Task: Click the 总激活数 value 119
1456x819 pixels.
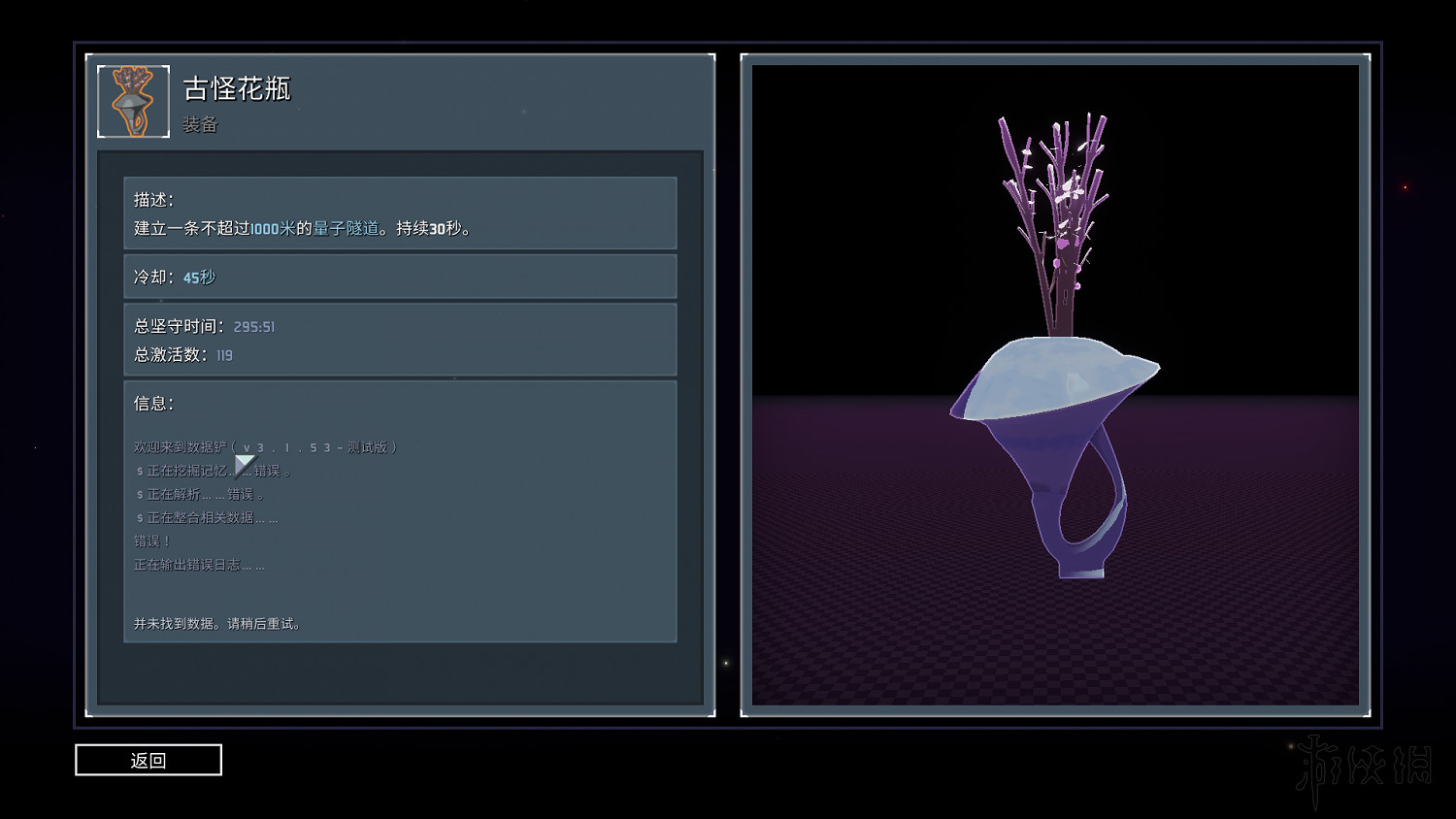Action: point(224,355)
